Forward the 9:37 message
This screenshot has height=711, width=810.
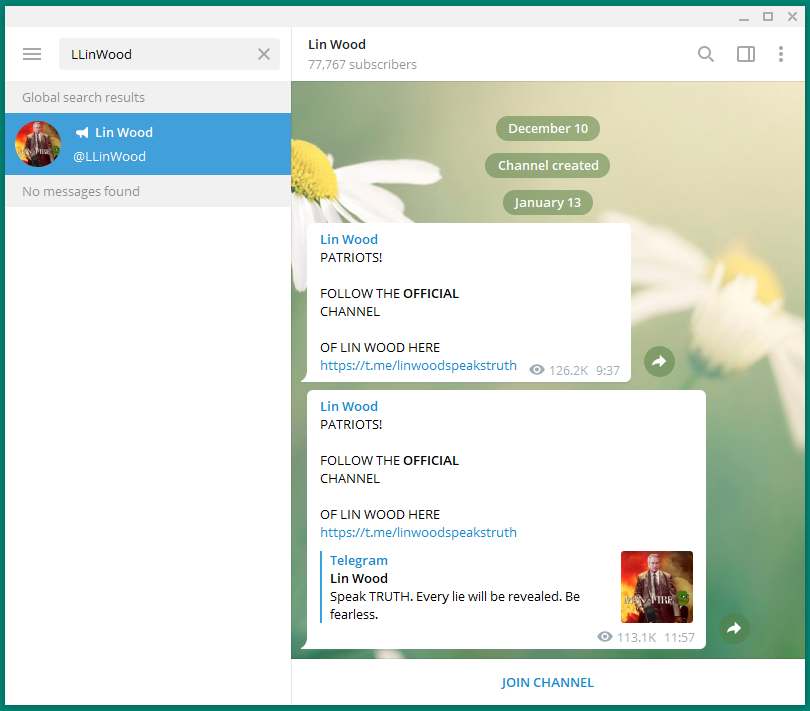pos(659,361)
